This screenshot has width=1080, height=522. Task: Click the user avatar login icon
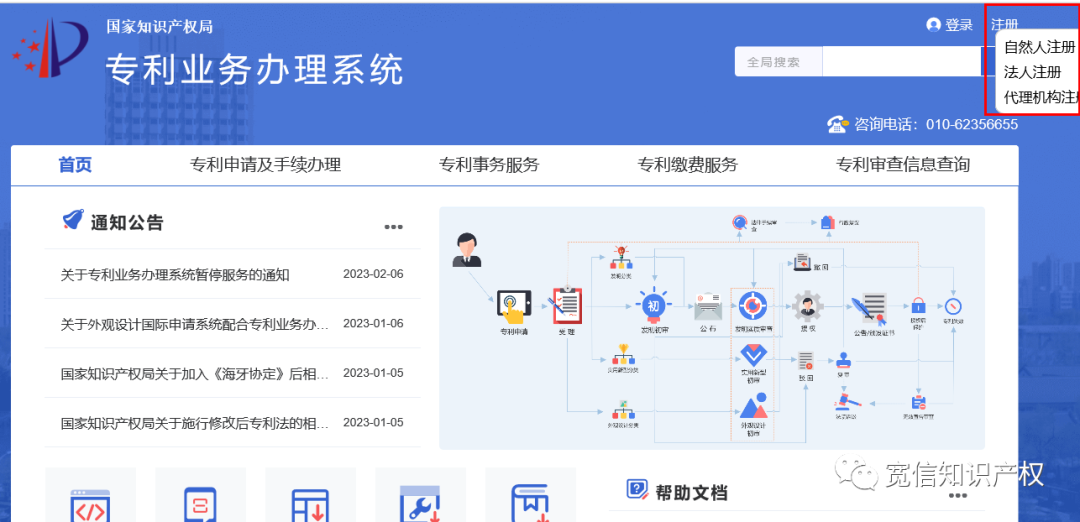point(934,25)
